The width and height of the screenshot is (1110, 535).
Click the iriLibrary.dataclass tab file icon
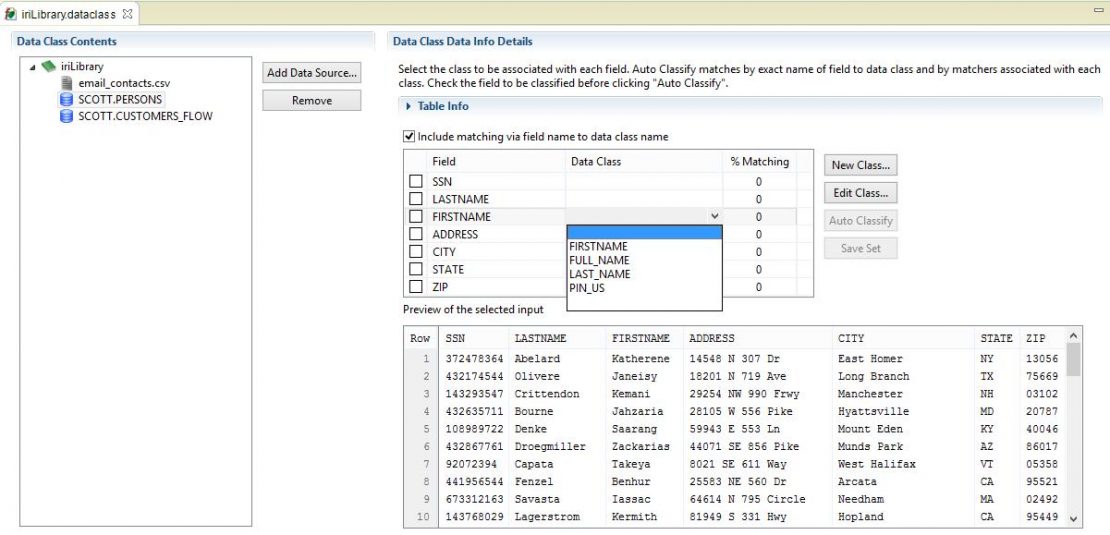(10, 14)
